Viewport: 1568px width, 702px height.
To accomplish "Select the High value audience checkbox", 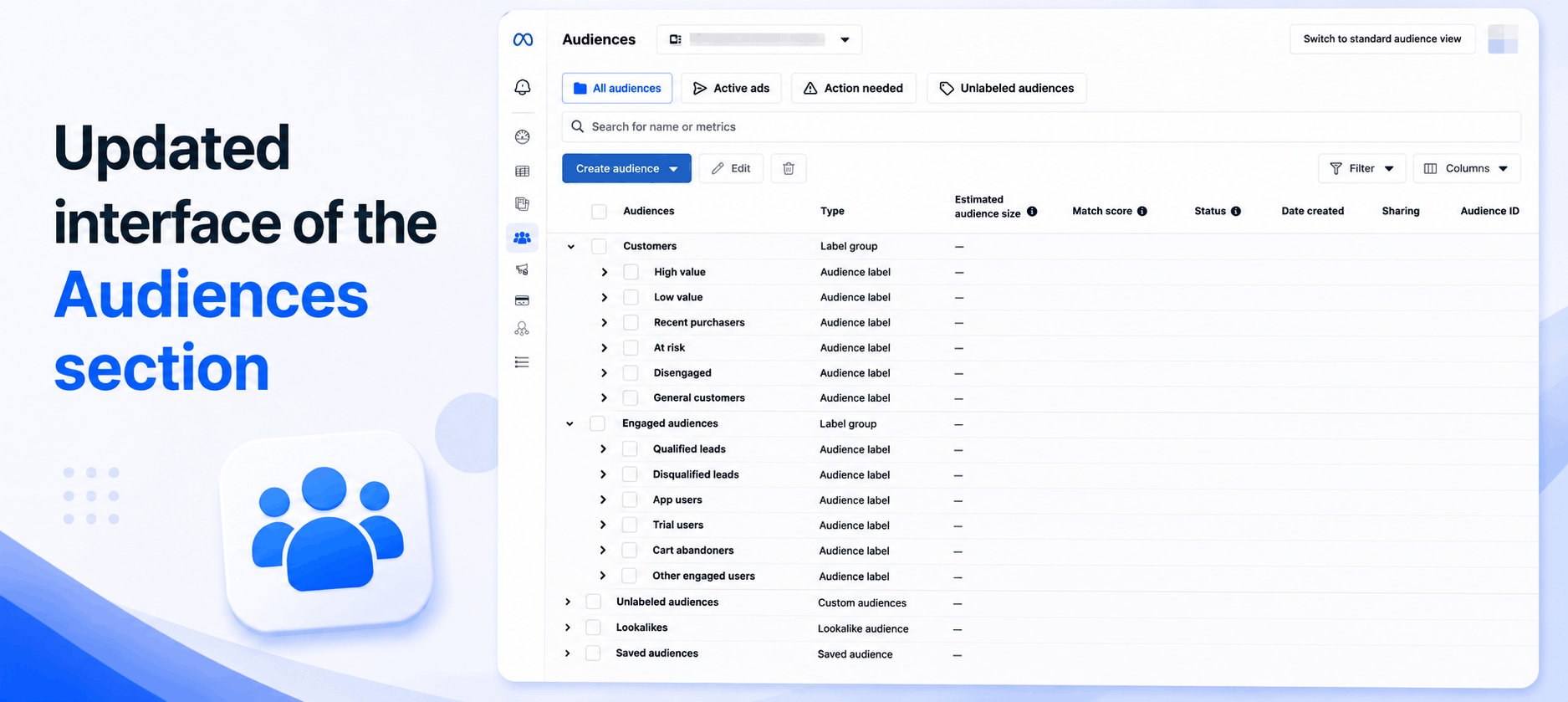I will 631,272.
